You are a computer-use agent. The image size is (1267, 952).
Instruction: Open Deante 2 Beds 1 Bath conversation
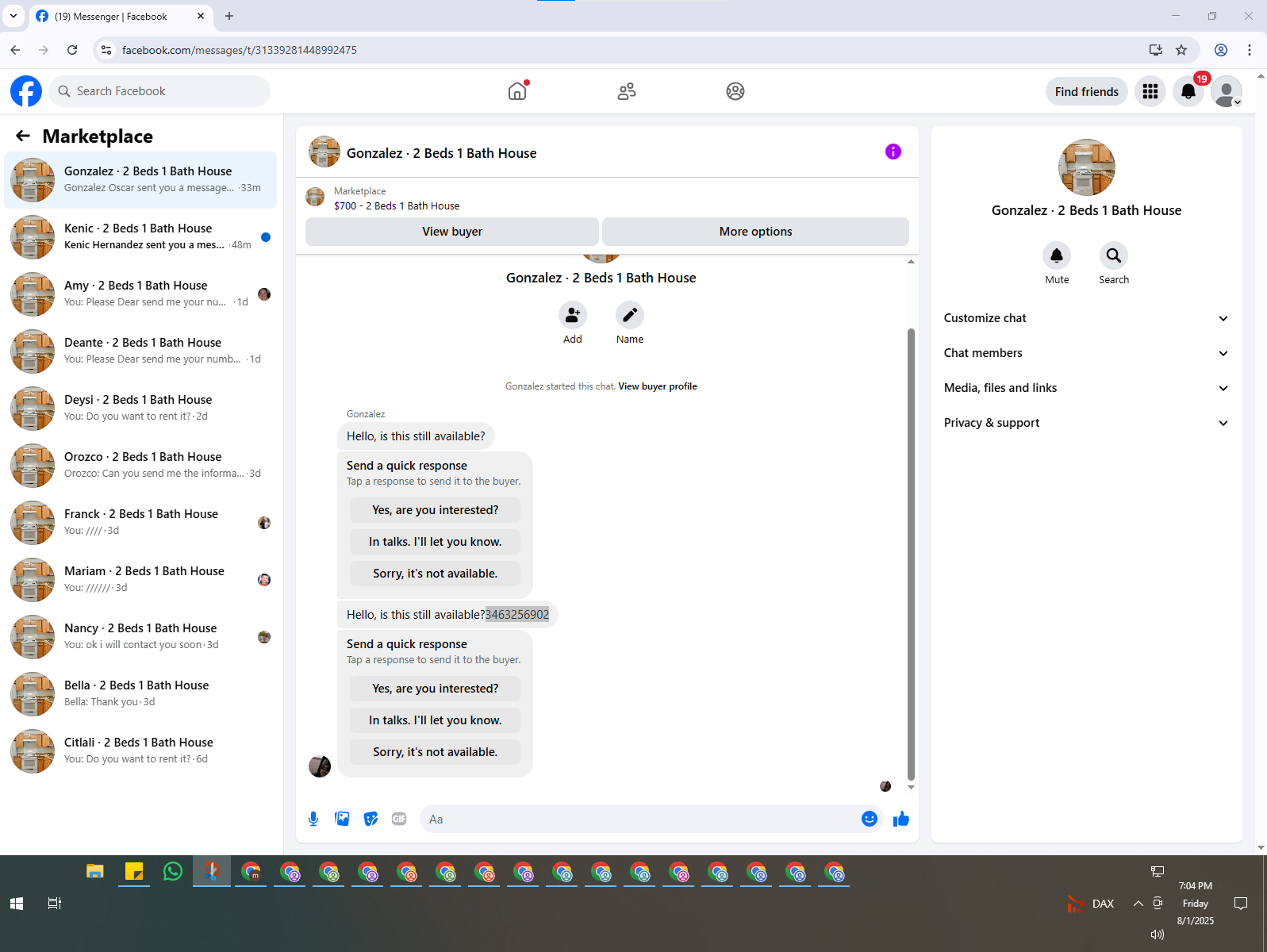141,351
